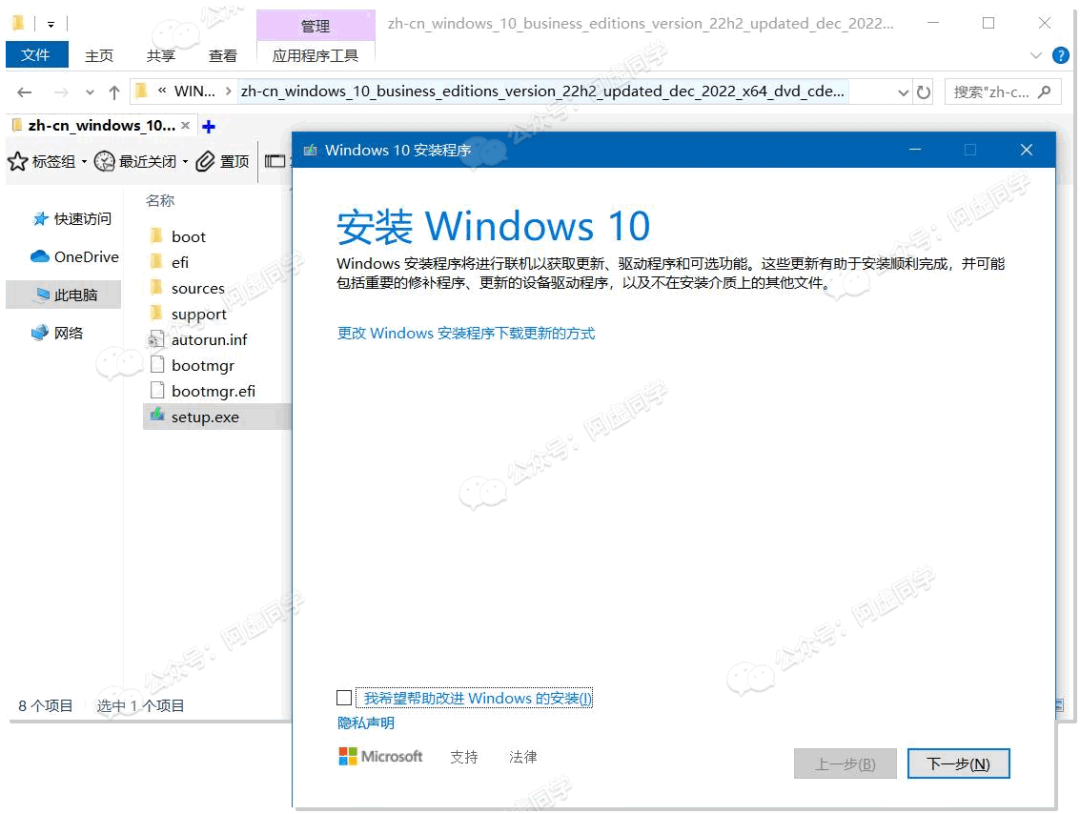Click WIN... in the address breadcrumb

[x=194, y=91]
